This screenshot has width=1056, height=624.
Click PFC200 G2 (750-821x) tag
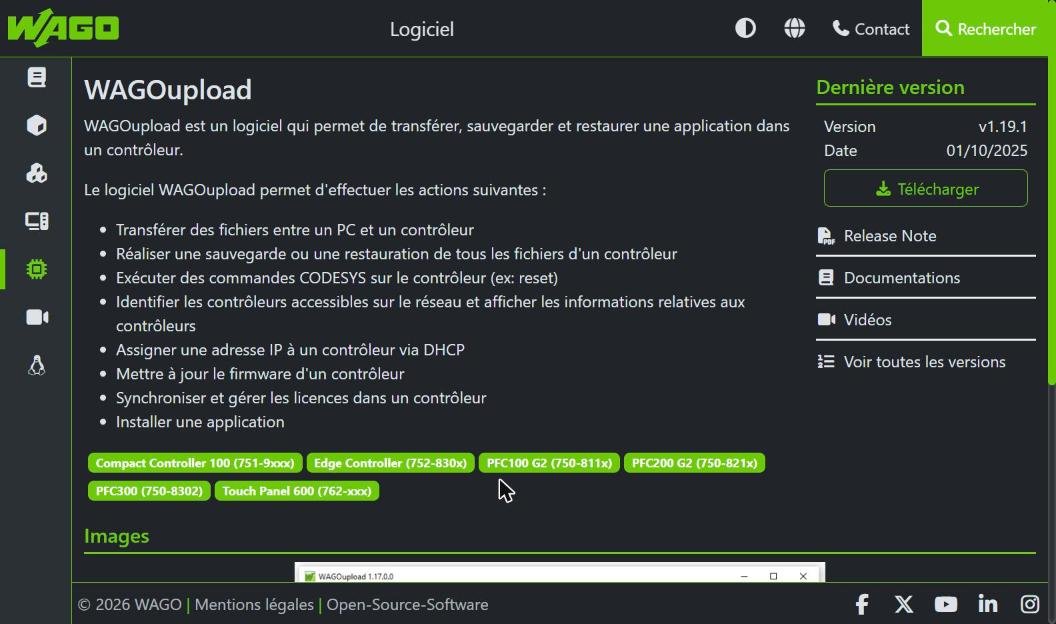click(694, 463)
